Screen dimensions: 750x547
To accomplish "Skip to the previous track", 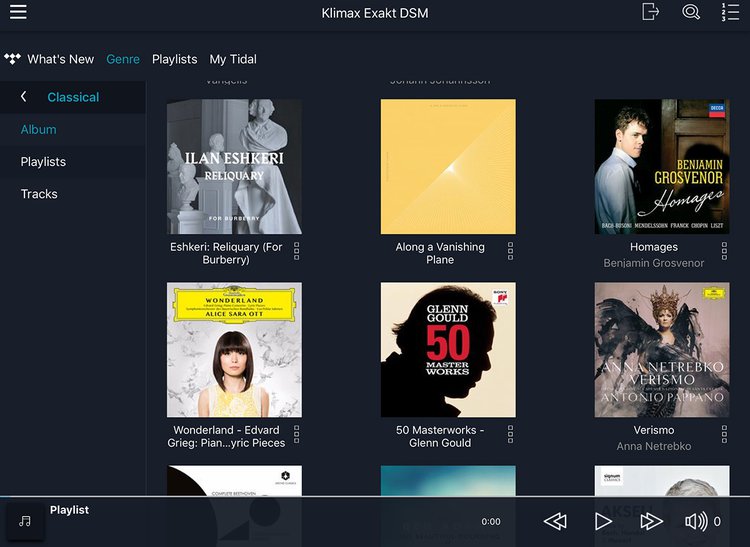I will [x=555, y=521].
